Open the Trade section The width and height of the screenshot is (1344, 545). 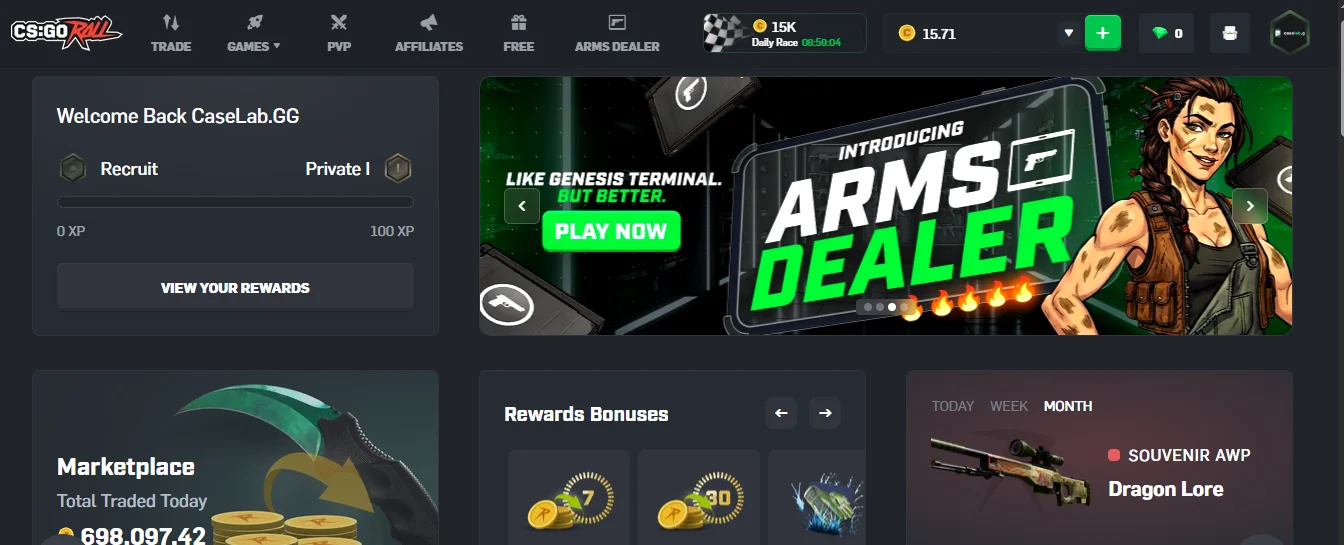pos(171,33)
